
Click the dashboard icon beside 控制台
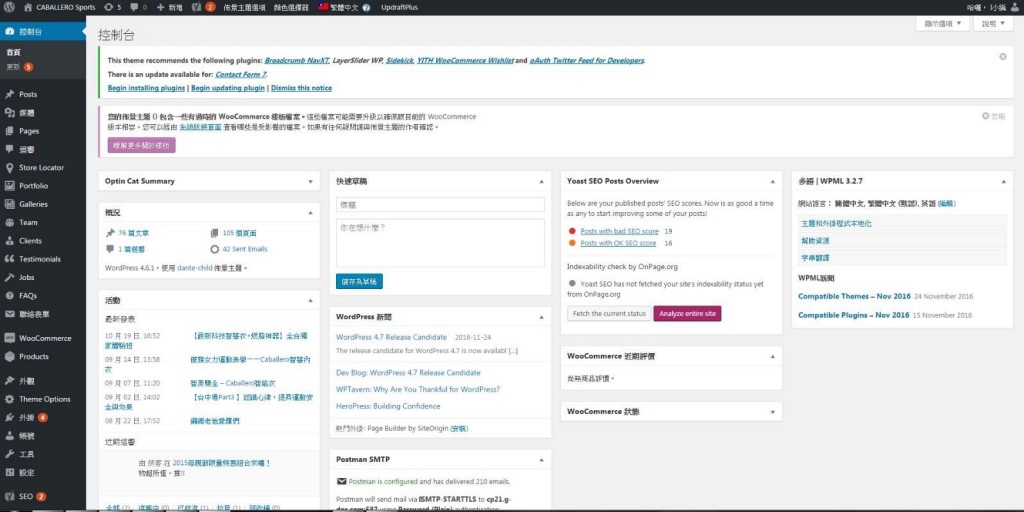click(x=9, y=31)
